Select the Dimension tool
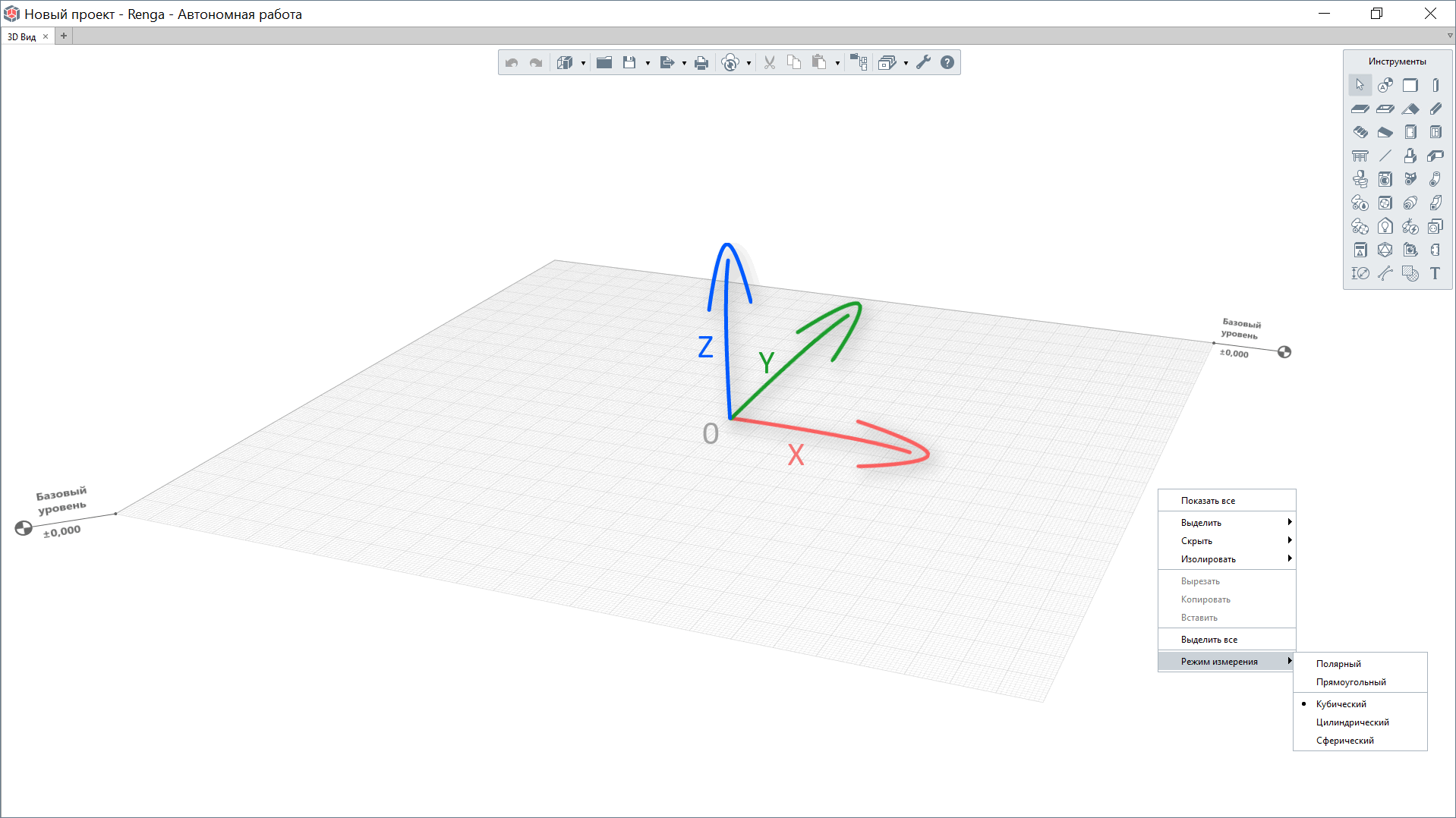Image resolution: width=1456 pixels, height=818 pixels. pyautogui.click(x=1360, y=273)
